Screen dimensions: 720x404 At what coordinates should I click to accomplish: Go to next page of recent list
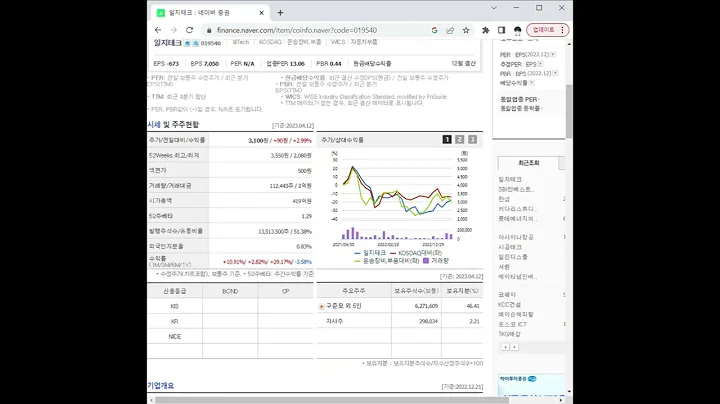[x=515, y=347]
